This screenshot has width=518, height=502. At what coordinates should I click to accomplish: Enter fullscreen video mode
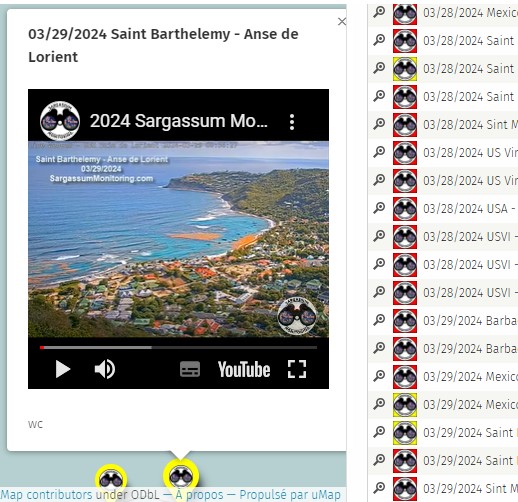[297, 369]
